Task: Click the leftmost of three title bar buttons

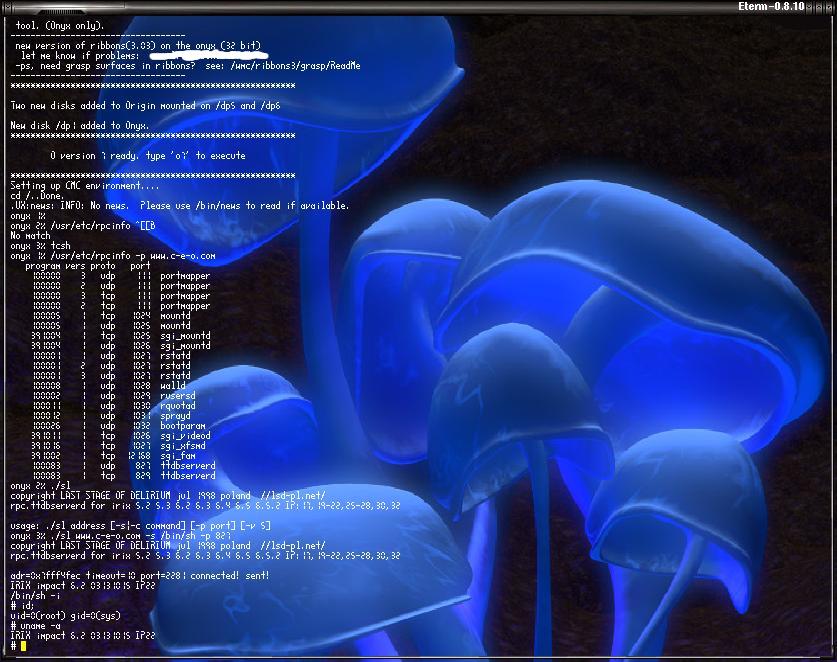Action: (x=809, y=6)
